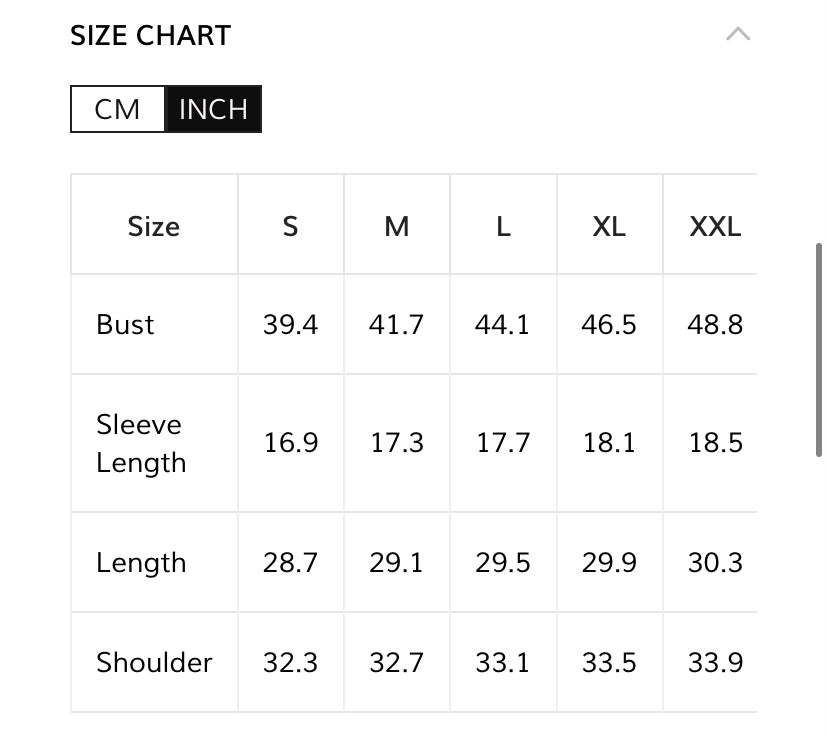Screen dimensions: 827x742
Task: Click the L size column header
Action: pos(503,226)
